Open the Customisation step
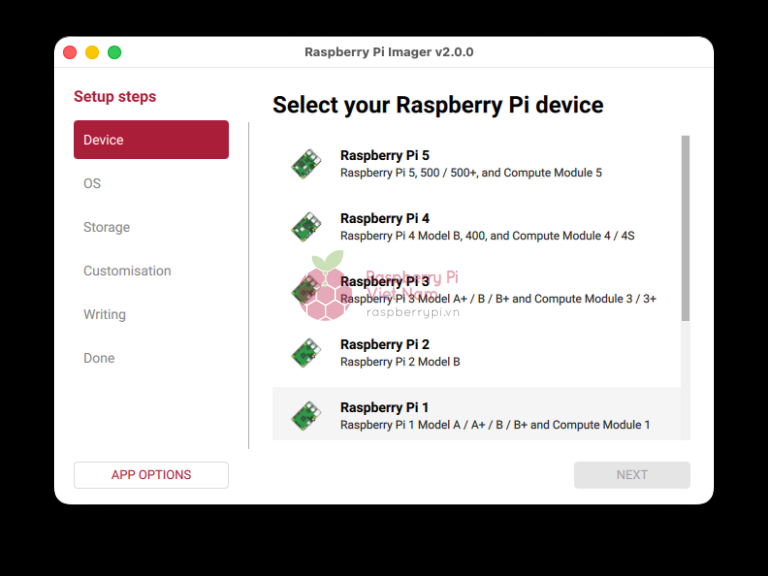 pos(127,271)
